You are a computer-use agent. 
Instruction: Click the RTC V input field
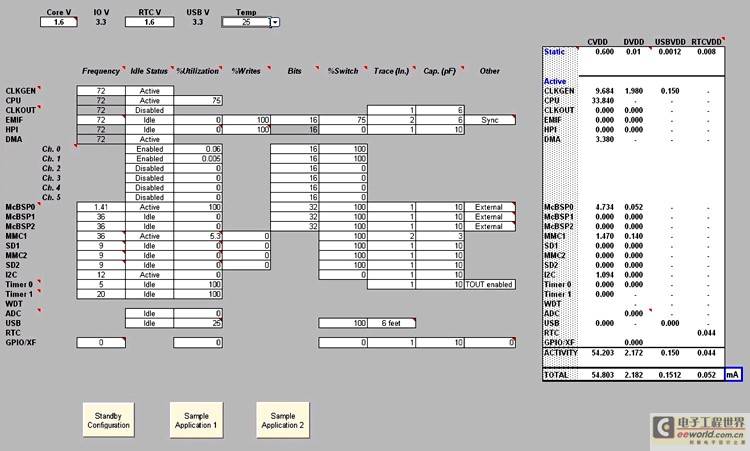(149, 22)
